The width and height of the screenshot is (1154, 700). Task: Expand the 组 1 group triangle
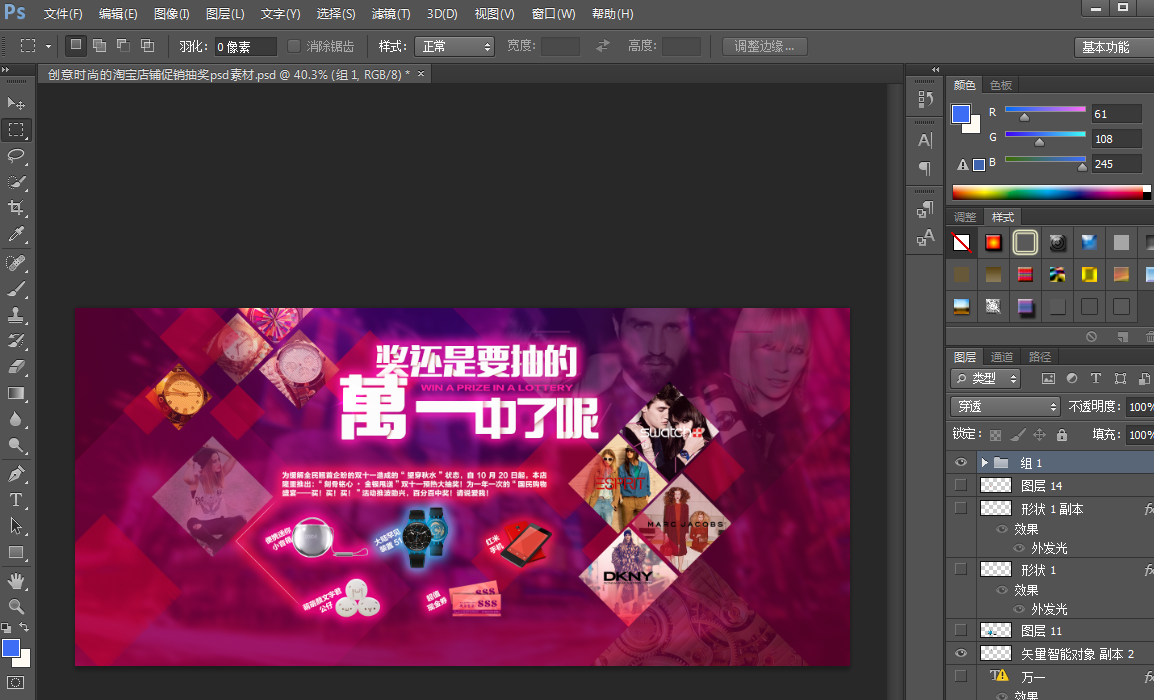click(984, 462)
